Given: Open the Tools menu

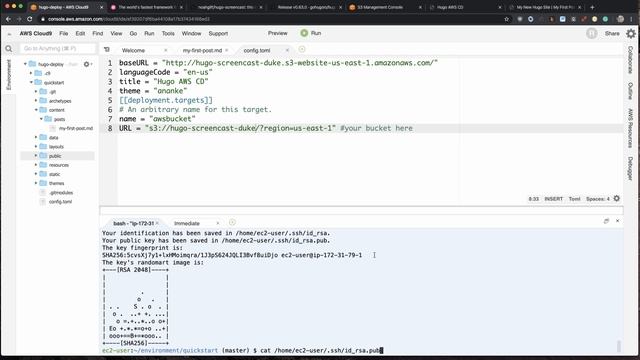Looking at the screenshot, I should coord(168,33).
